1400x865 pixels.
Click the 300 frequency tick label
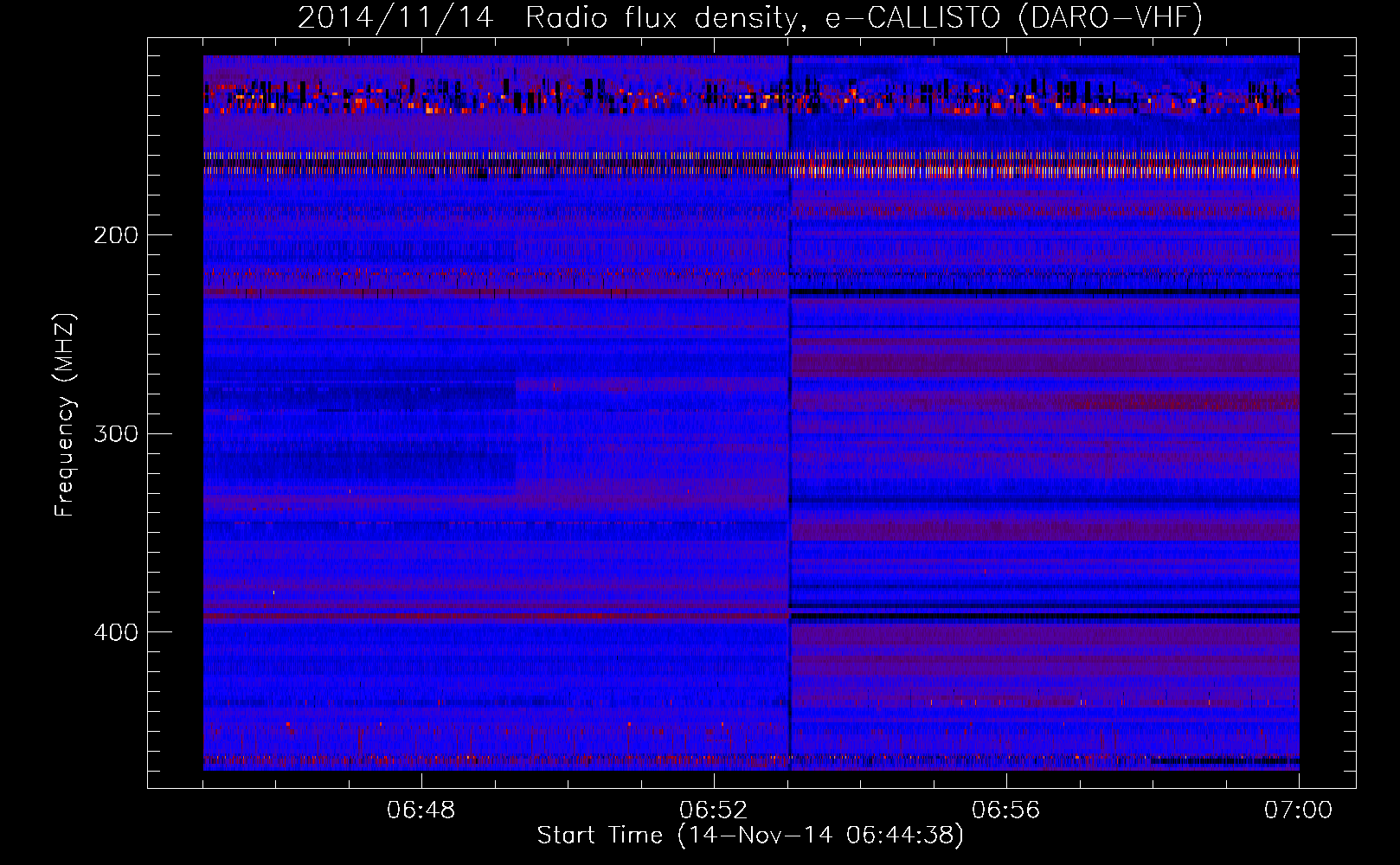coord(116,433)
